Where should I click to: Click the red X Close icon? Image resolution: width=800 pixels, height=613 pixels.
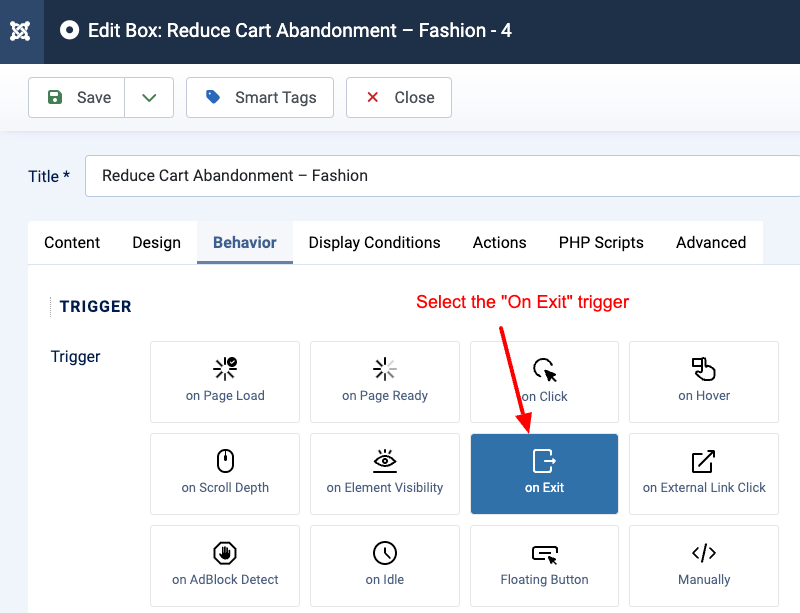tap(373, 97)
